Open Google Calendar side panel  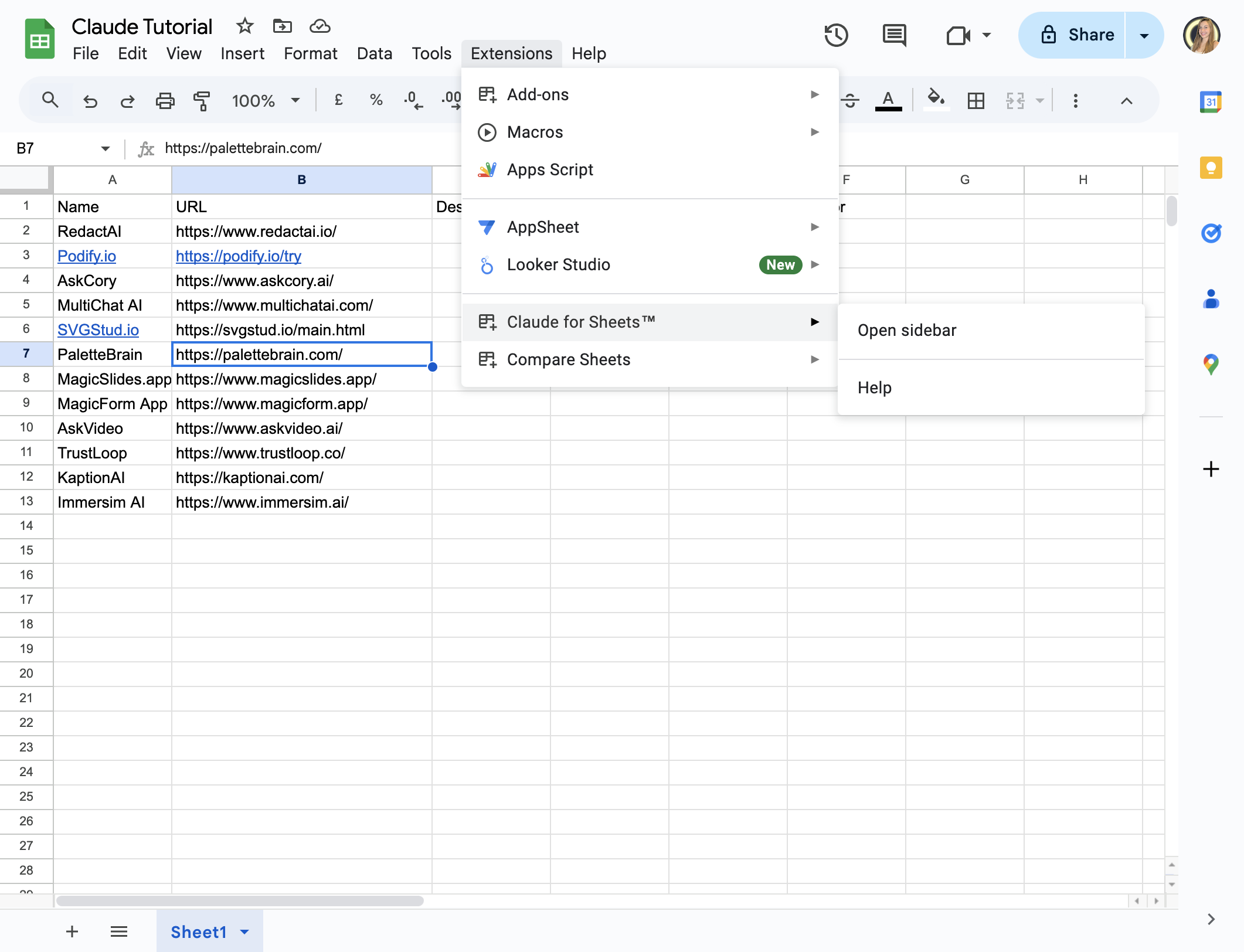point(1211,102)
